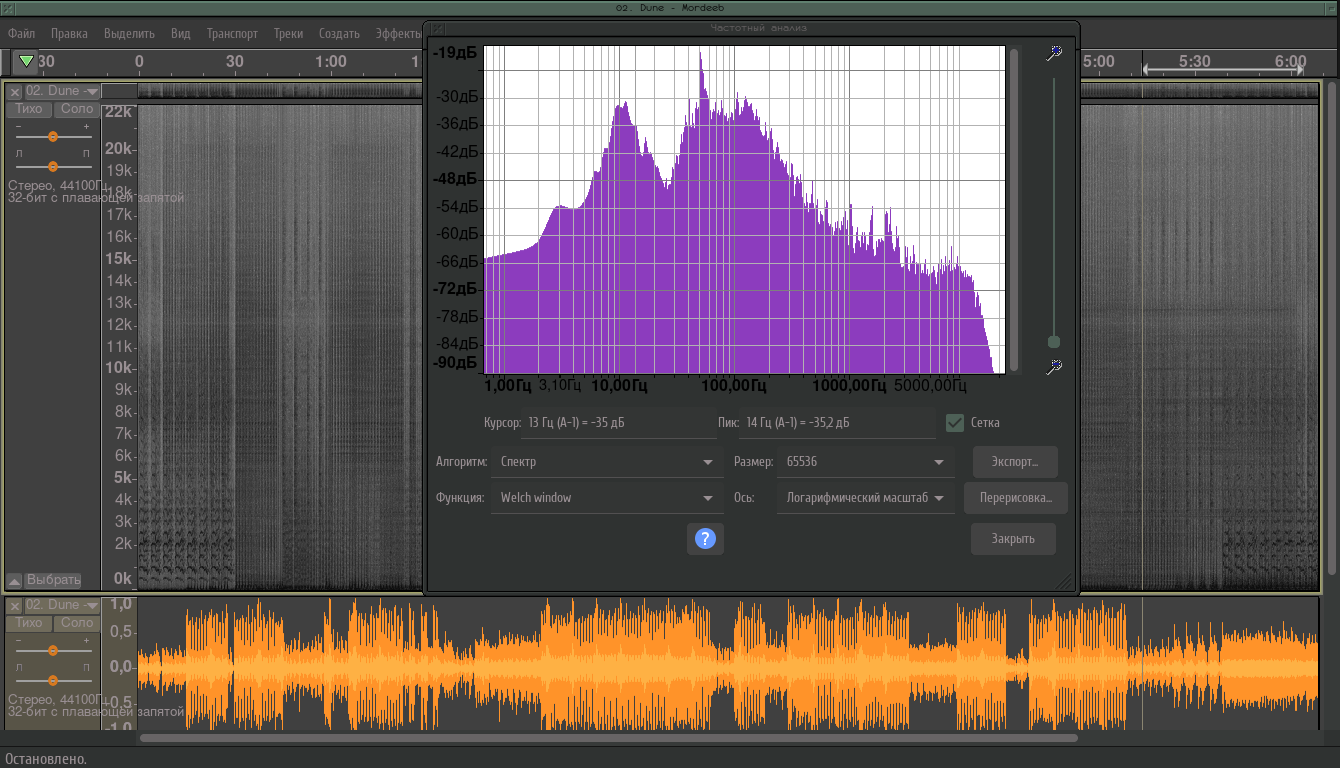Close the second 02. Dune waveform track
The width and height of the screenshot is (1340, 768).
[15, 605]
